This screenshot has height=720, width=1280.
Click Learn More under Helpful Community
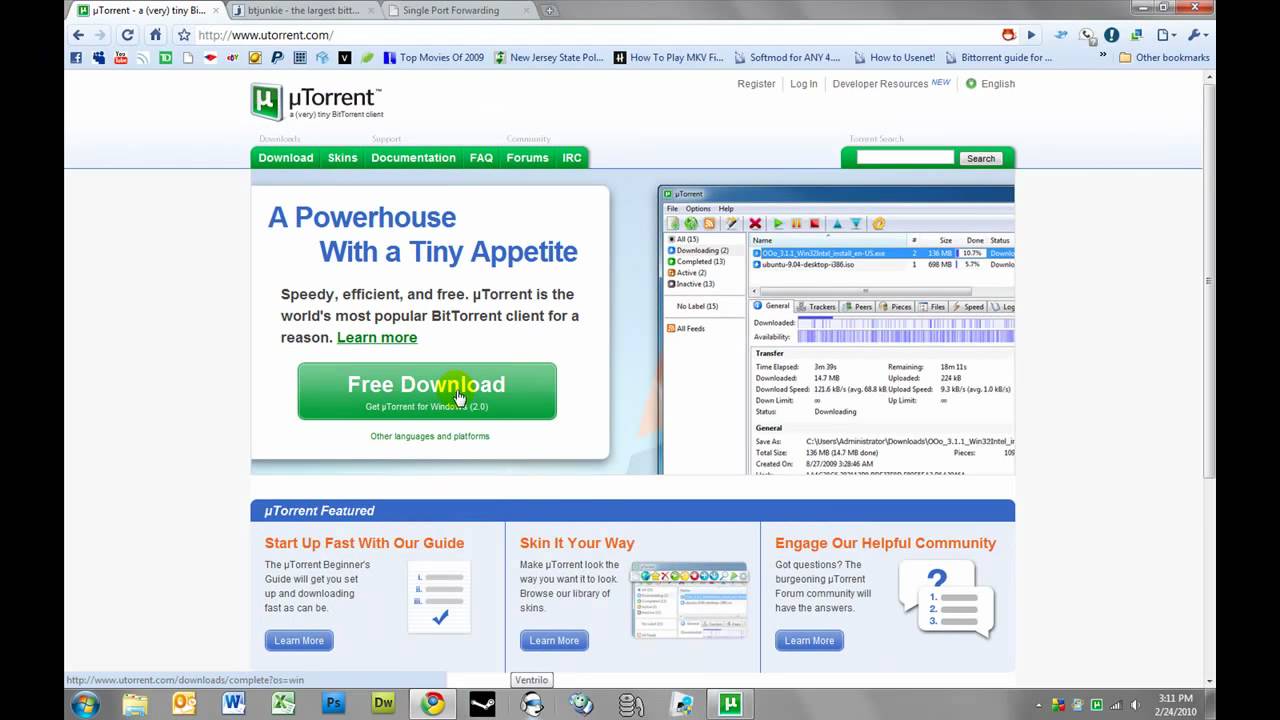pos(809,641)
